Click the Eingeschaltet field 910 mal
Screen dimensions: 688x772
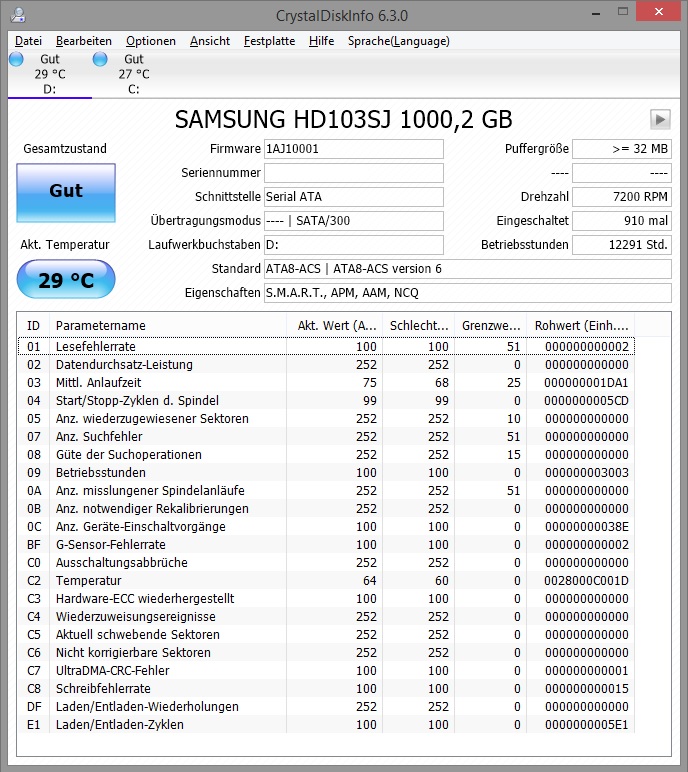pos(622,221)
